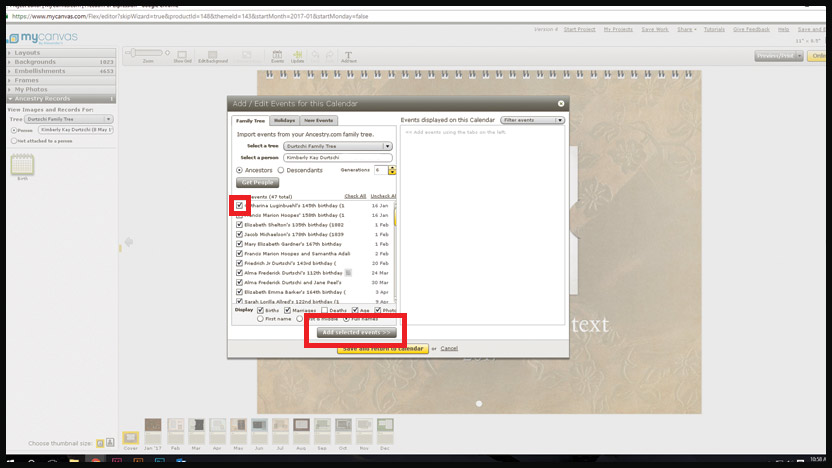Screen dimensions: 832x468
Task: Uncheck Katharina Luginbuehl's 145th birthday event
Action: coord(239,205)
